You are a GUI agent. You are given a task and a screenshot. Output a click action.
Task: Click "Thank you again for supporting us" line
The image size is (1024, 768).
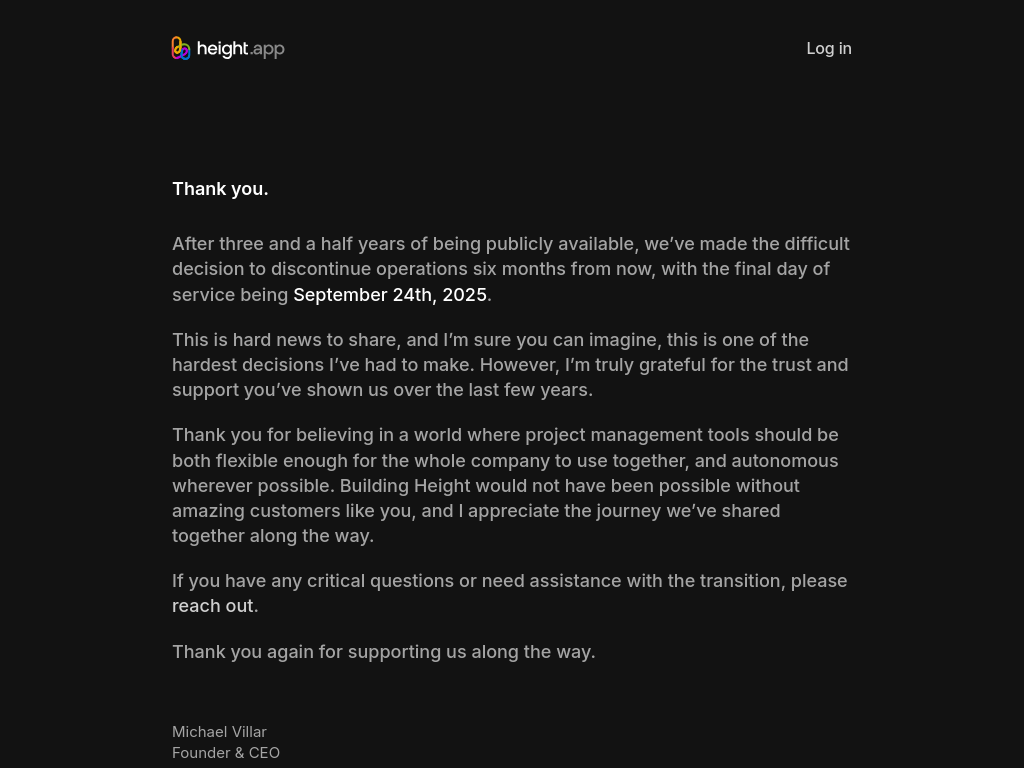[x=383, y=652]
